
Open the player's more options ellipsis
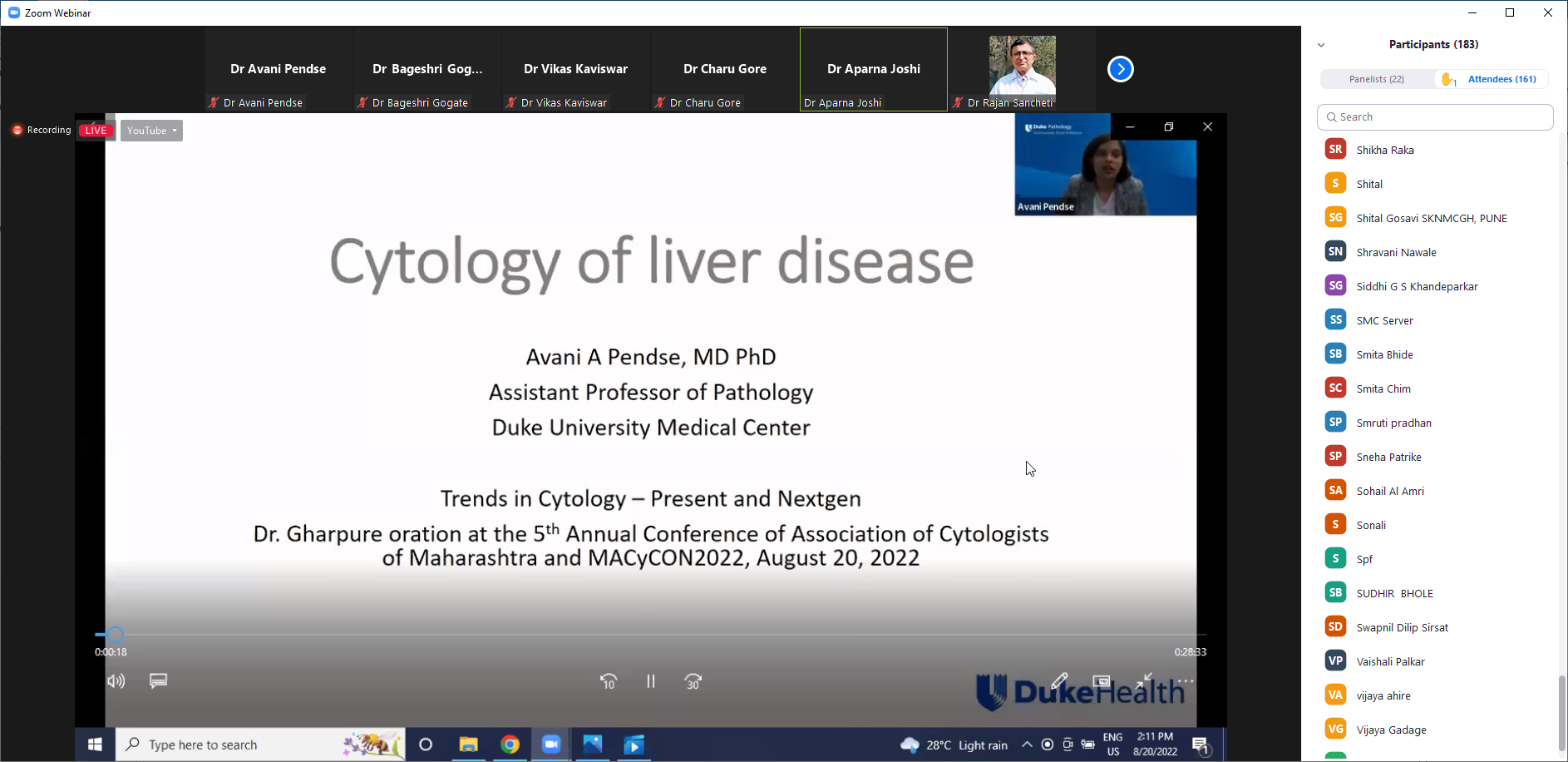point(1186,680)
